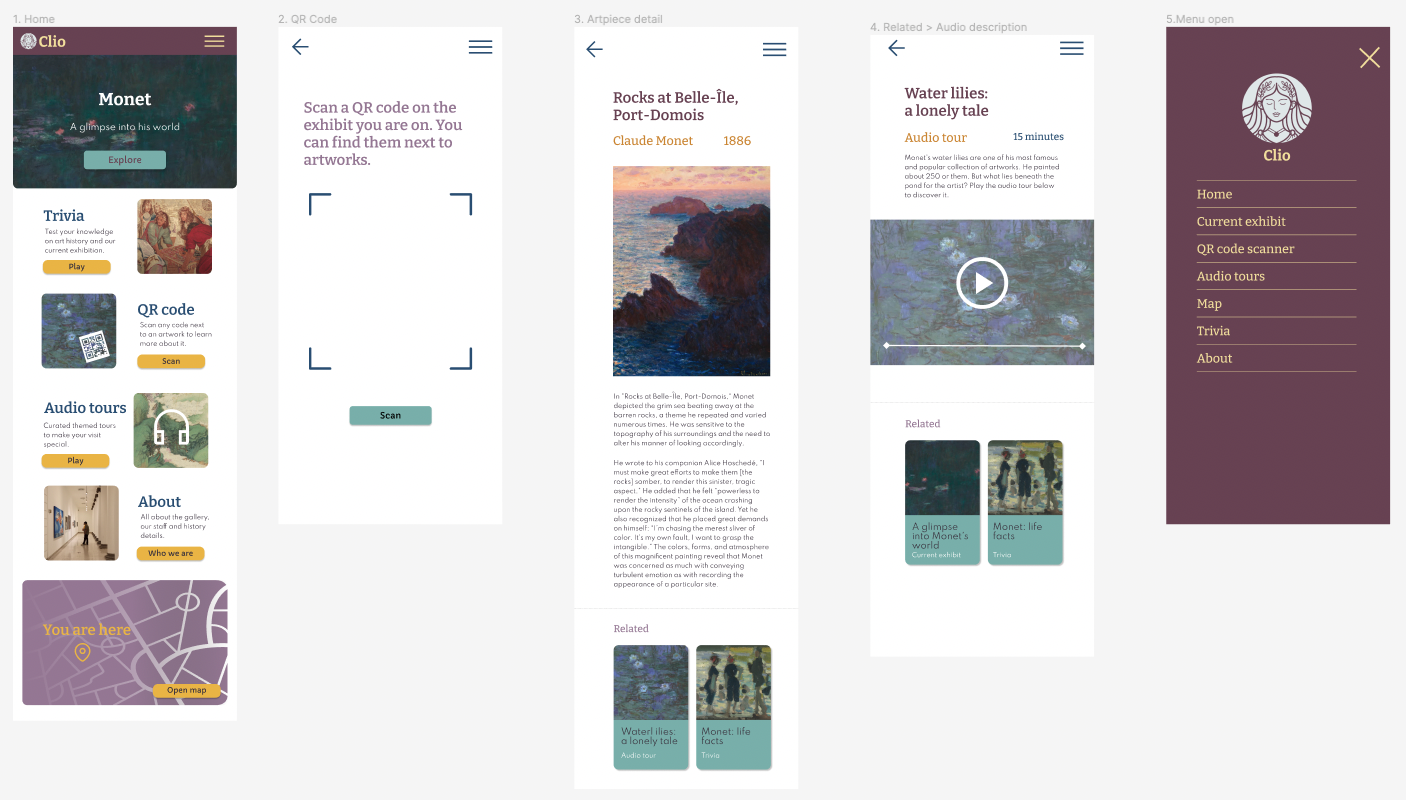The height and width of the screenshot is (800, 1406).
Task: Click the teal Scan button on QR Code screen
Action: pos(390,416)
